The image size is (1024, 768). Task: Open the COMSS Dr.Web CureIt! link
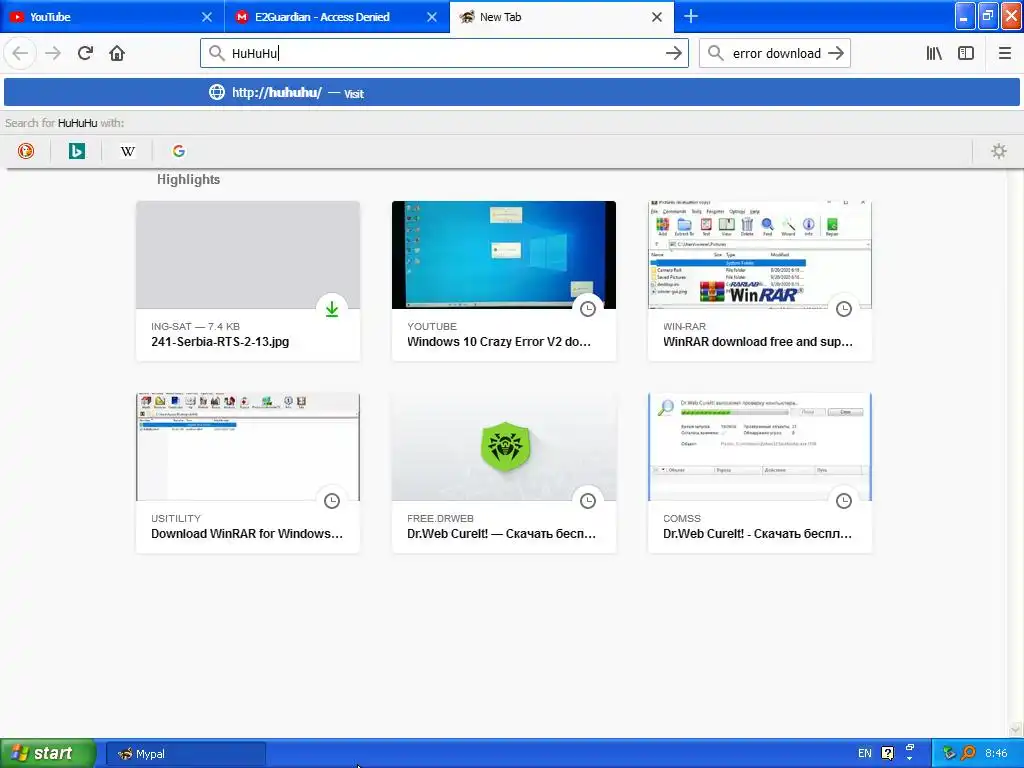tap(758, 534)
